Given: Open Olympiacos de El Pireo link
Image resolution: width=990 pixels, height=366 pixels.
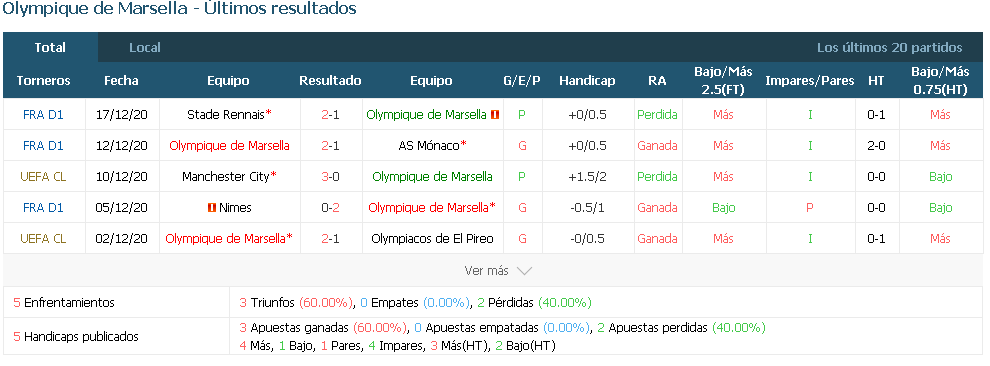Looking at the screenshot, I should (x=432, y=239).
